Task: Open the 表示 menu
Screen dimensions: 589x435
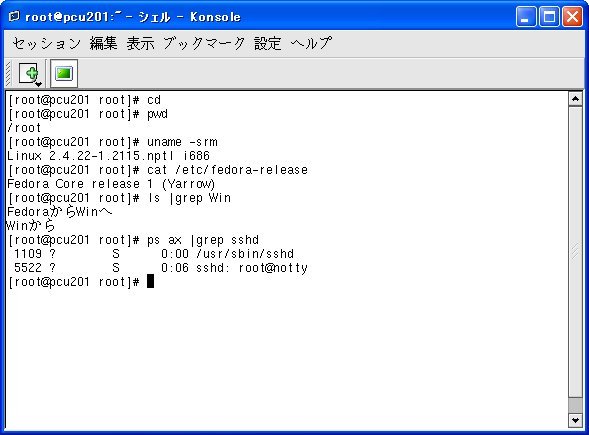Action: pos(140,43)
